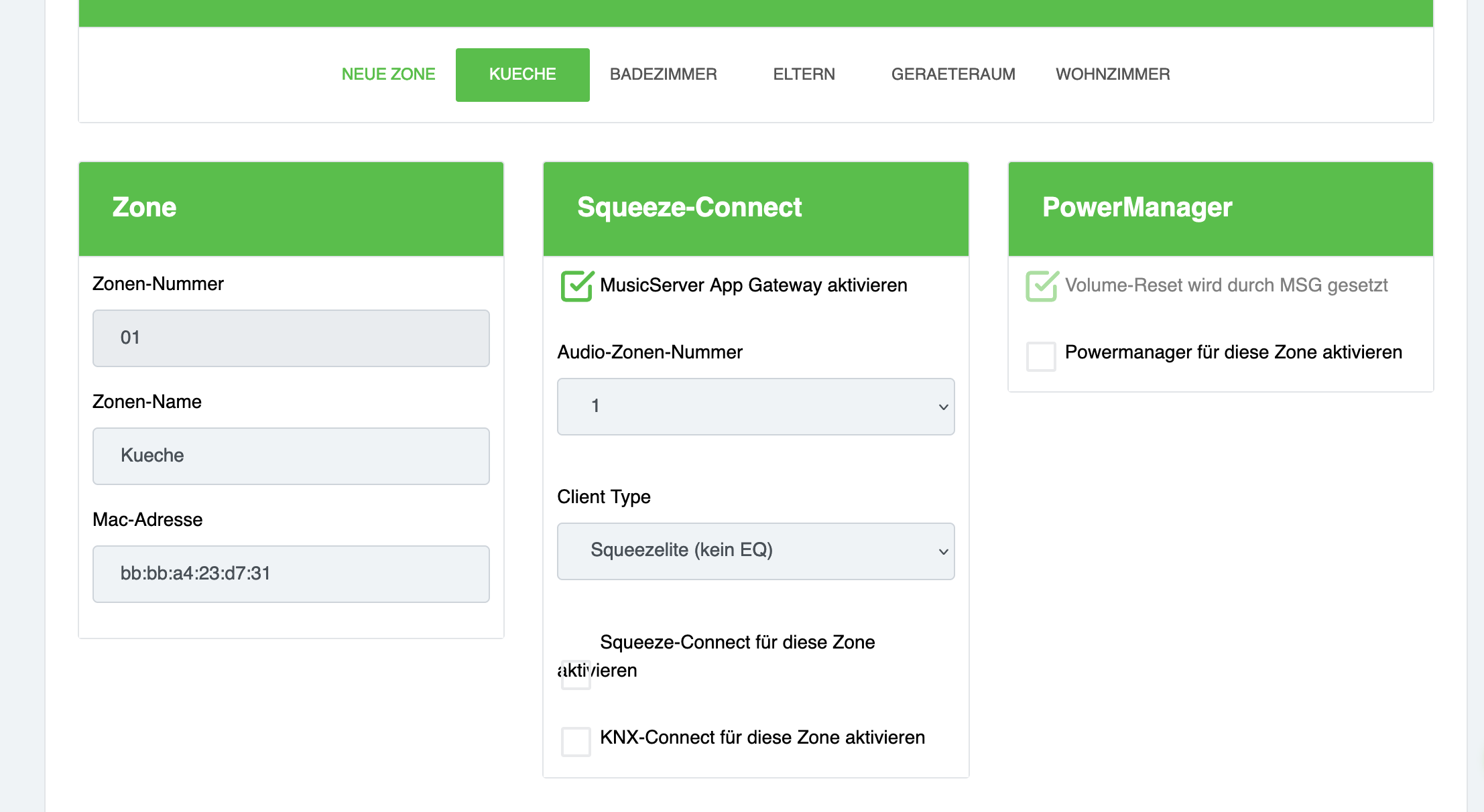The height and width of the screenshot is (812, 1484).
Task: Open the Audio-Zonen-Nummer dropdown
Action: click(x=755, y=407)
